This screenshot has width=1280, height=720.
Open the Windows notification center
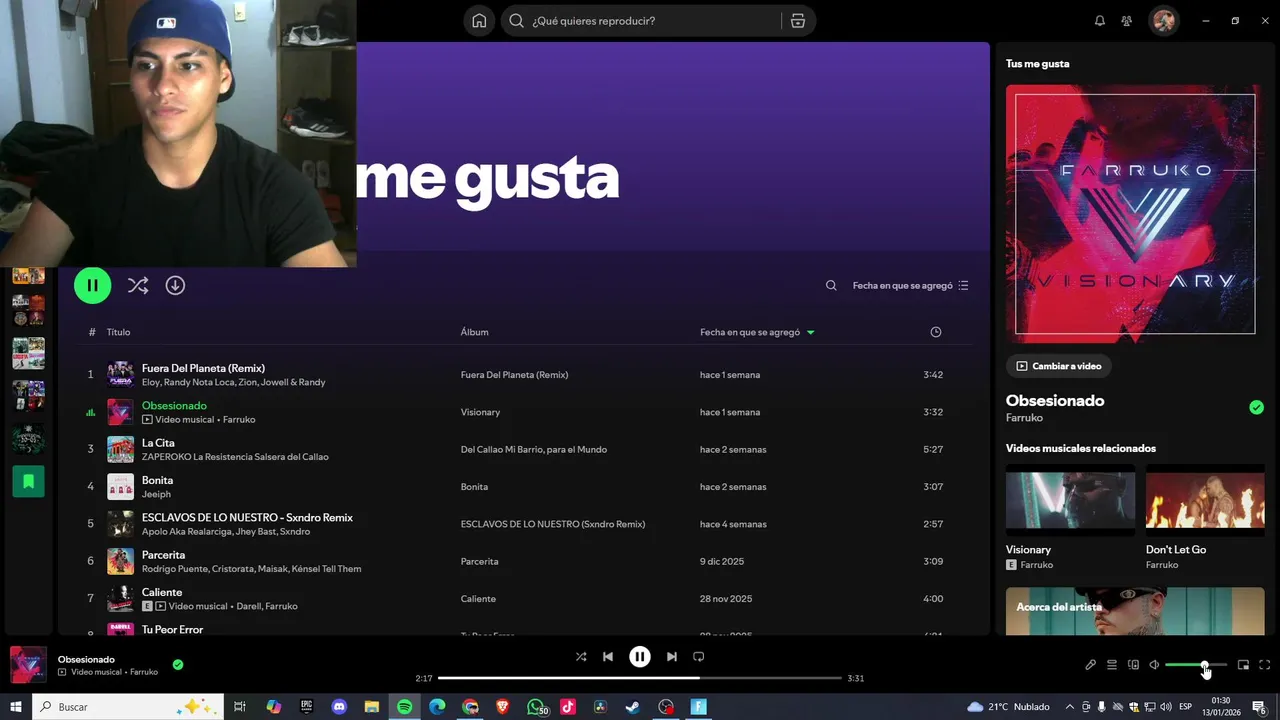(x=1260, y=707)
